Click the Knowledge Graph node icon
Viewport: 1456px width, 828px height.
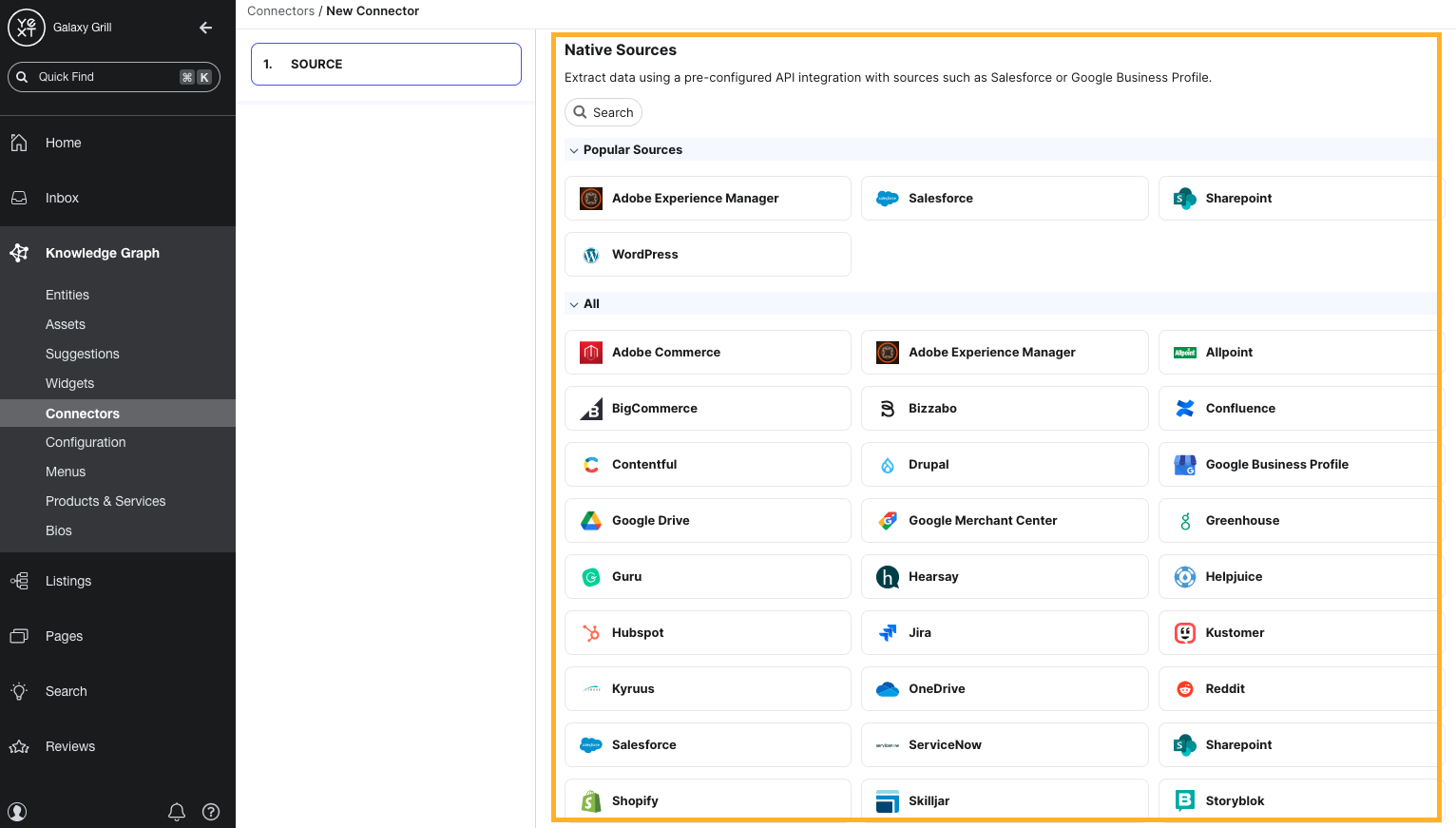pos(19,253)
